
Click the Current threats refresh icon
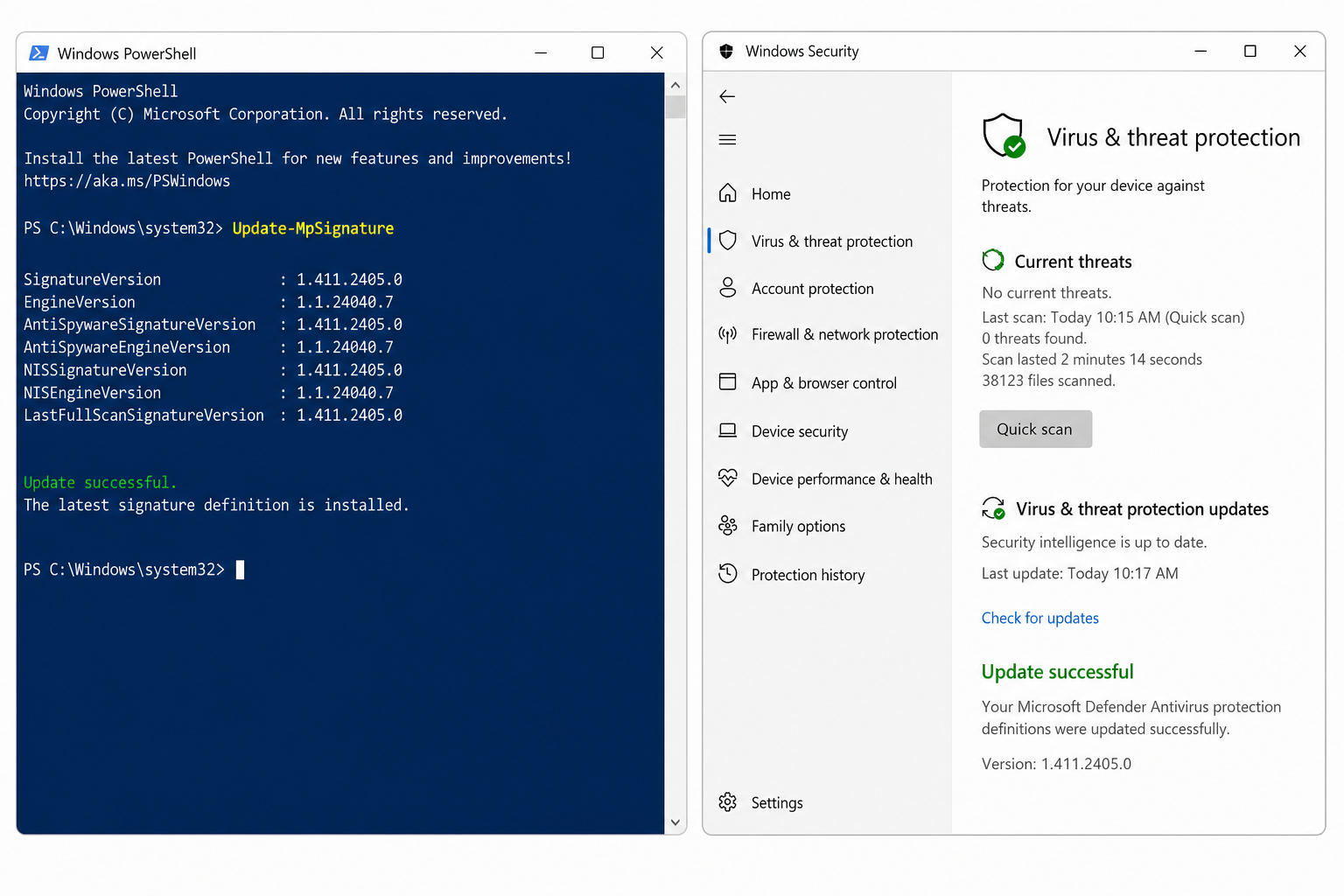tap(993, 260)
